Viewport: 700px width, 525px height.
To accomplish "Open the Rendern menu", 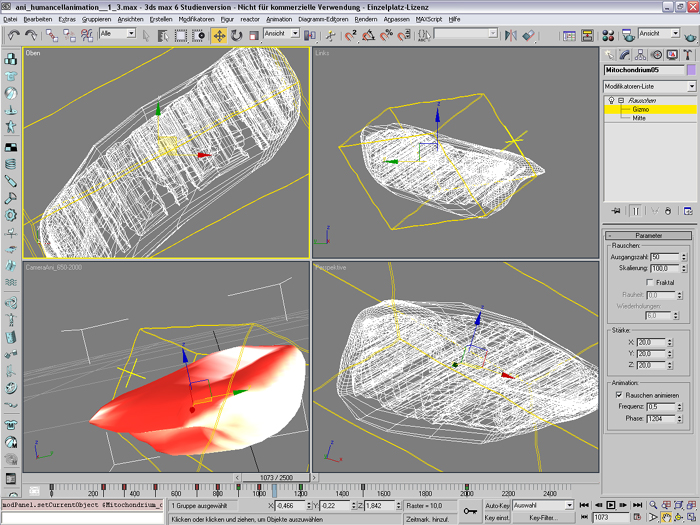I will [366, 19].
